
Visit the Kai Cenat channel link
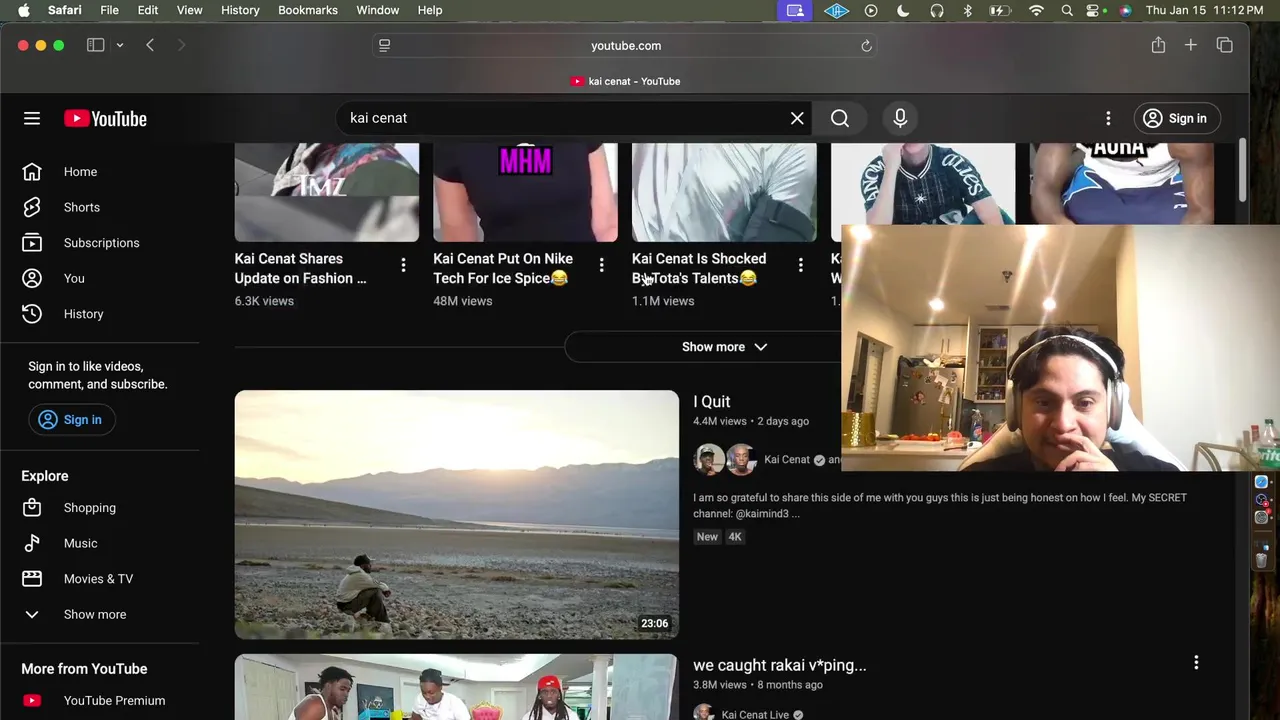pyautogui.click(x=787, y=460)
